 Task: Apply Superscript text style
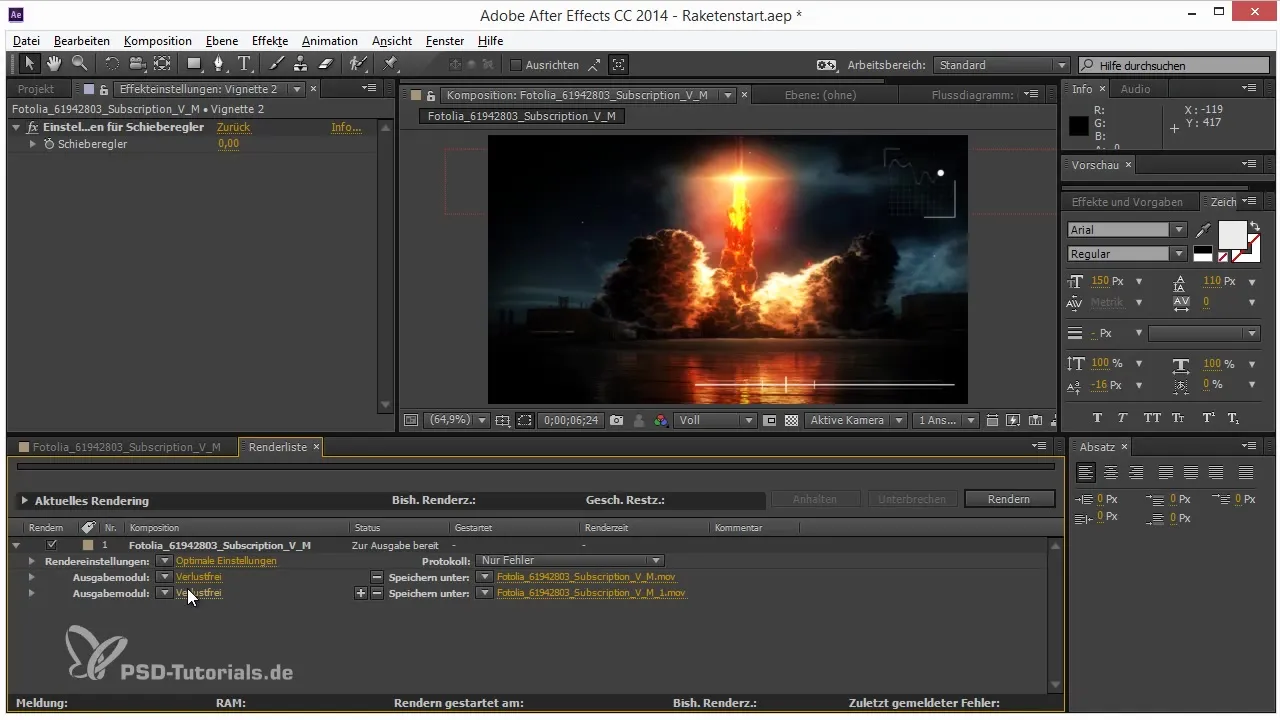click(x=1208, y=418)
